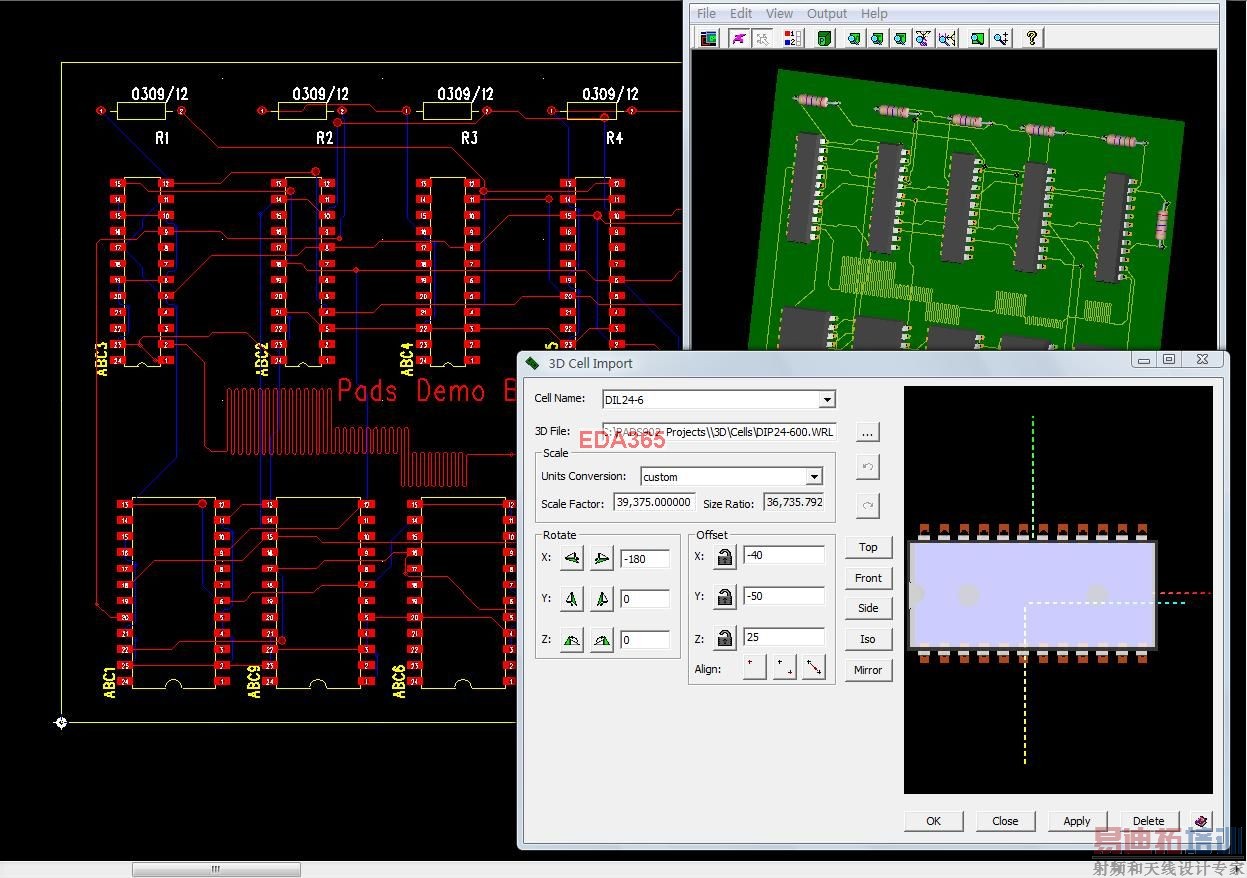
Task: Open the View menu
Action: (x=779, y=13)
